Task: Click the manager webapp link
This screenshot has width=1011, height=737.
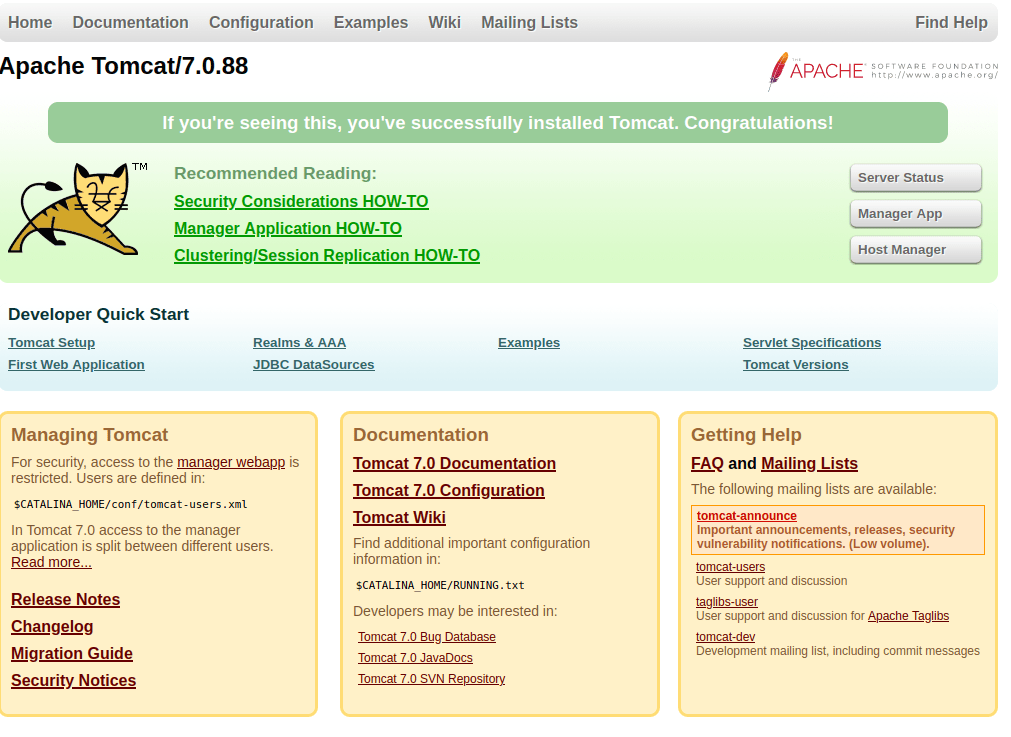Action: 231,462
